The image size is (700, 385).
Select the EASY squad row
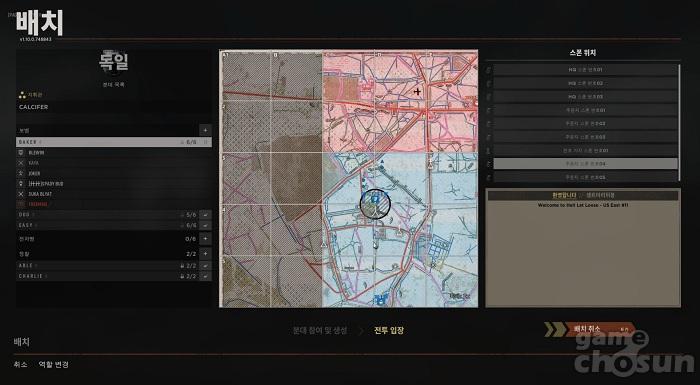click(108, 226)
